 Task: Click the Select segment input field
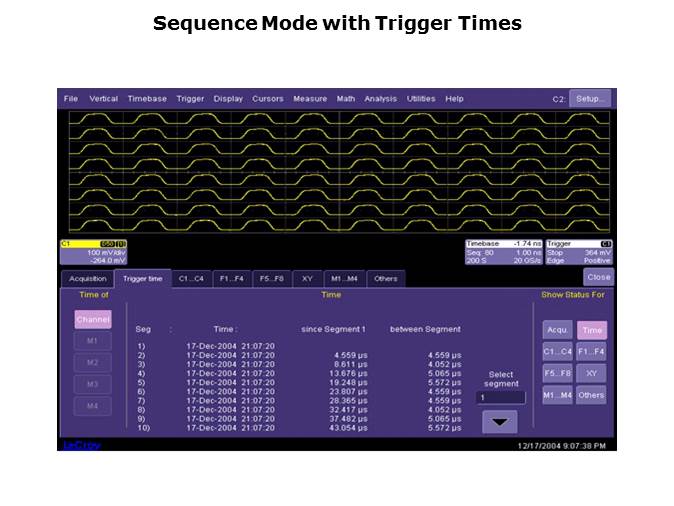pyautogui.click(x=500, y=397)
